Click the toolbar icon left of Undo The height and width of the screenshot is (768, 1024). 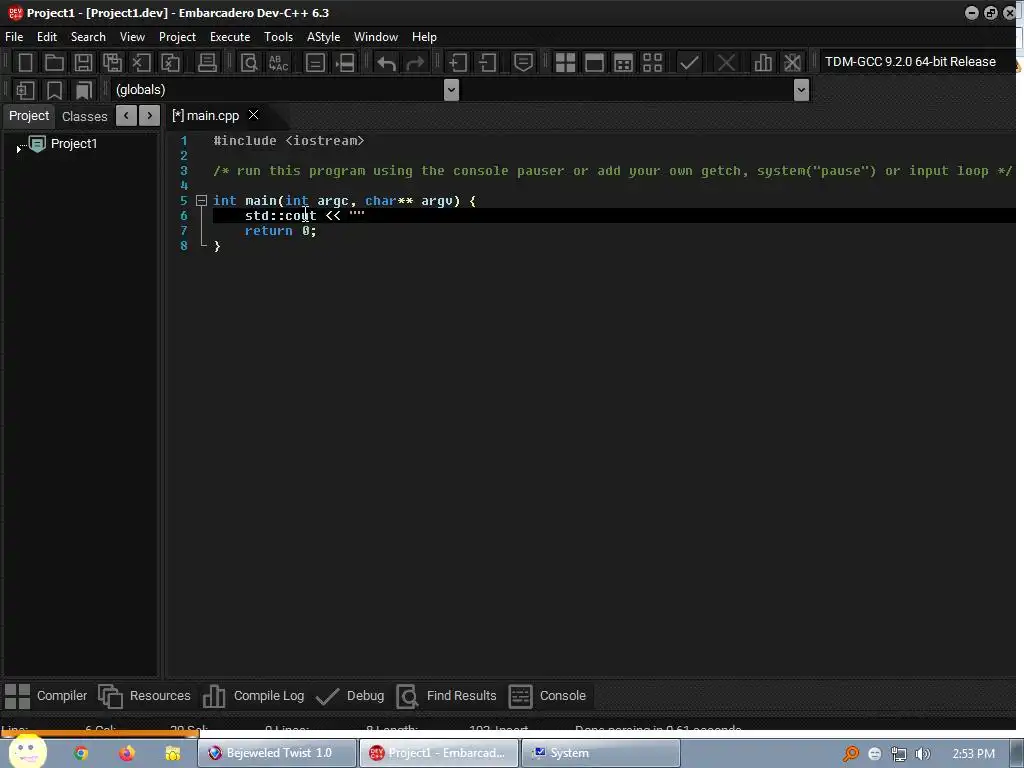[345, 63]
